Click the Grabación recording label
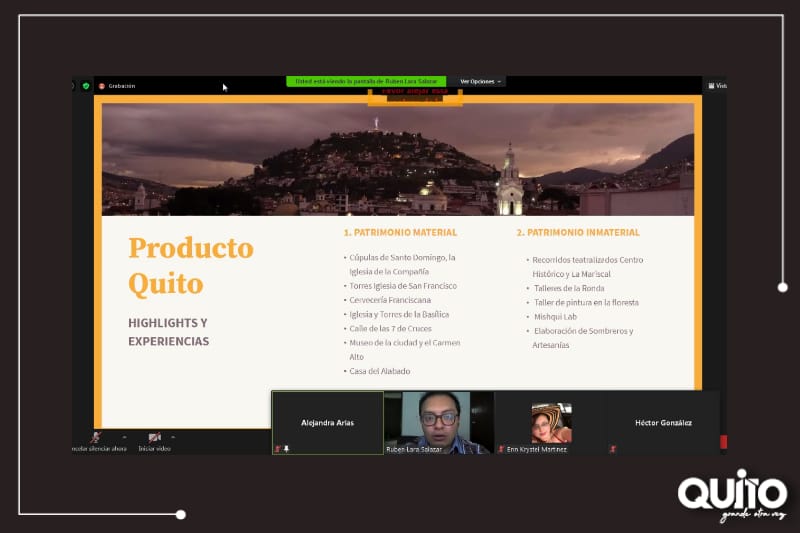This screenshot has height=533, width=800. coord(122,86)
